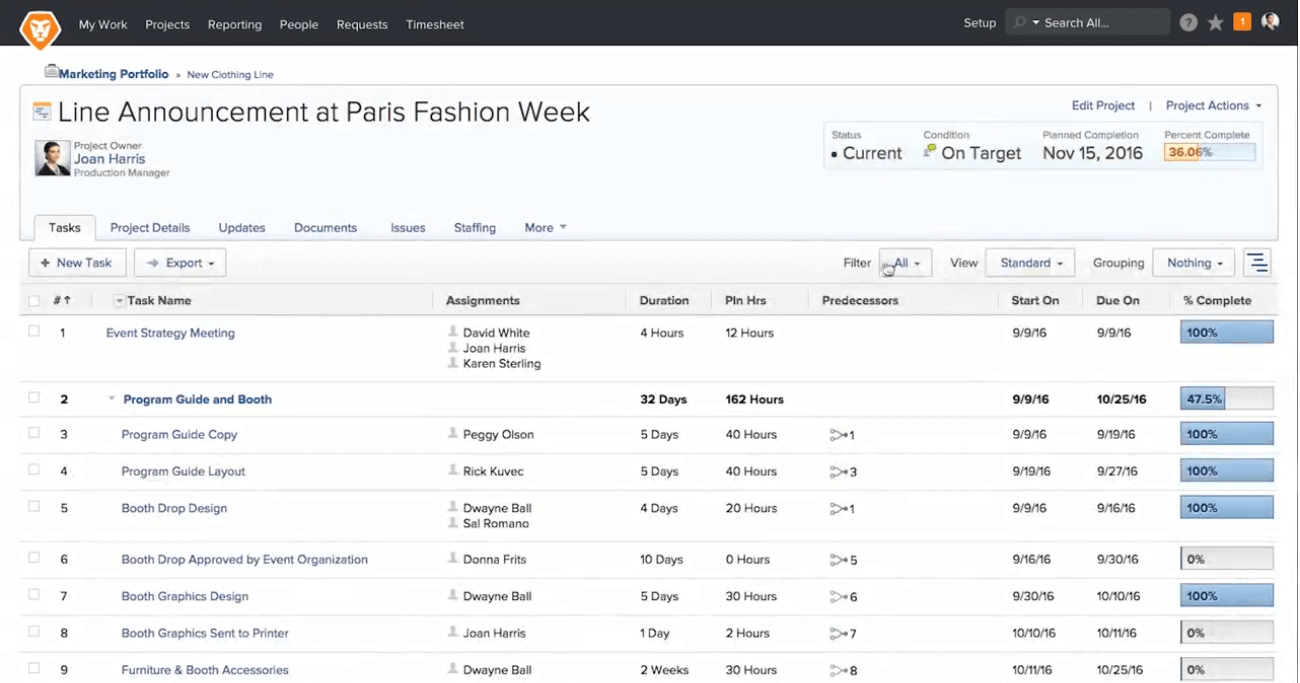Expand the View Standard dropdown

1030,263
